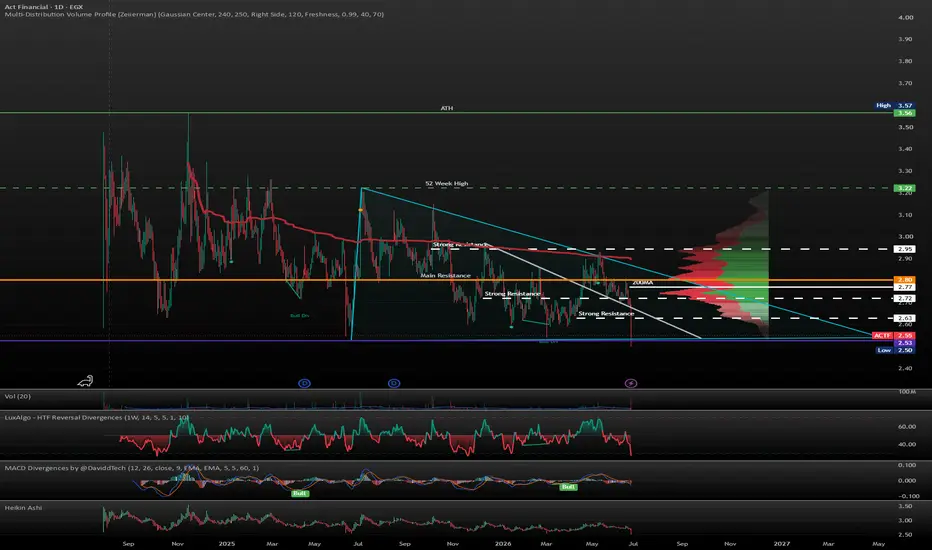932x550 pixels.
Task: Click the white 2.95 price tag
Action: pos(905,249)
